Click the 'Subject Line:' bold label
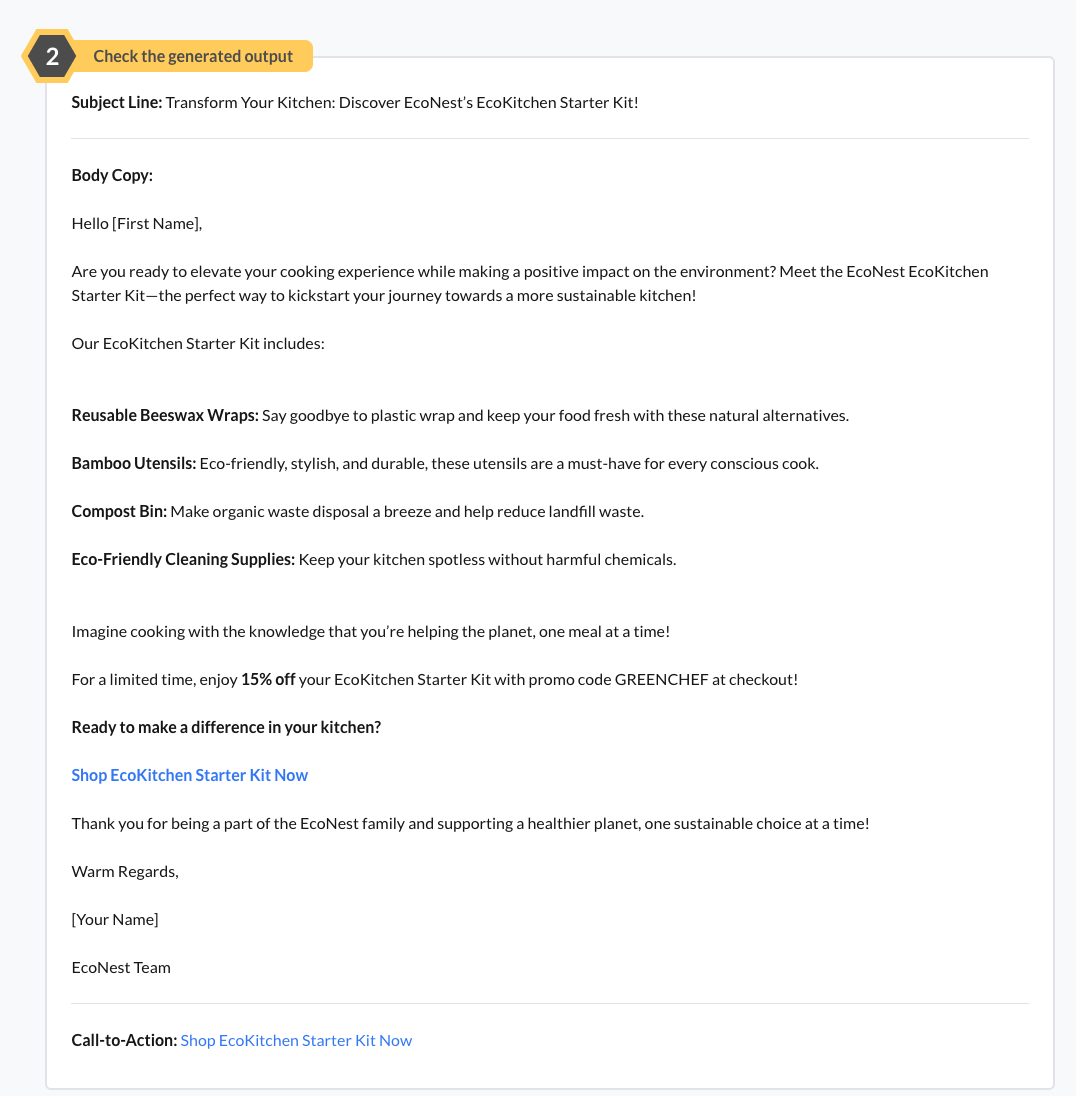 click(116, 102)
